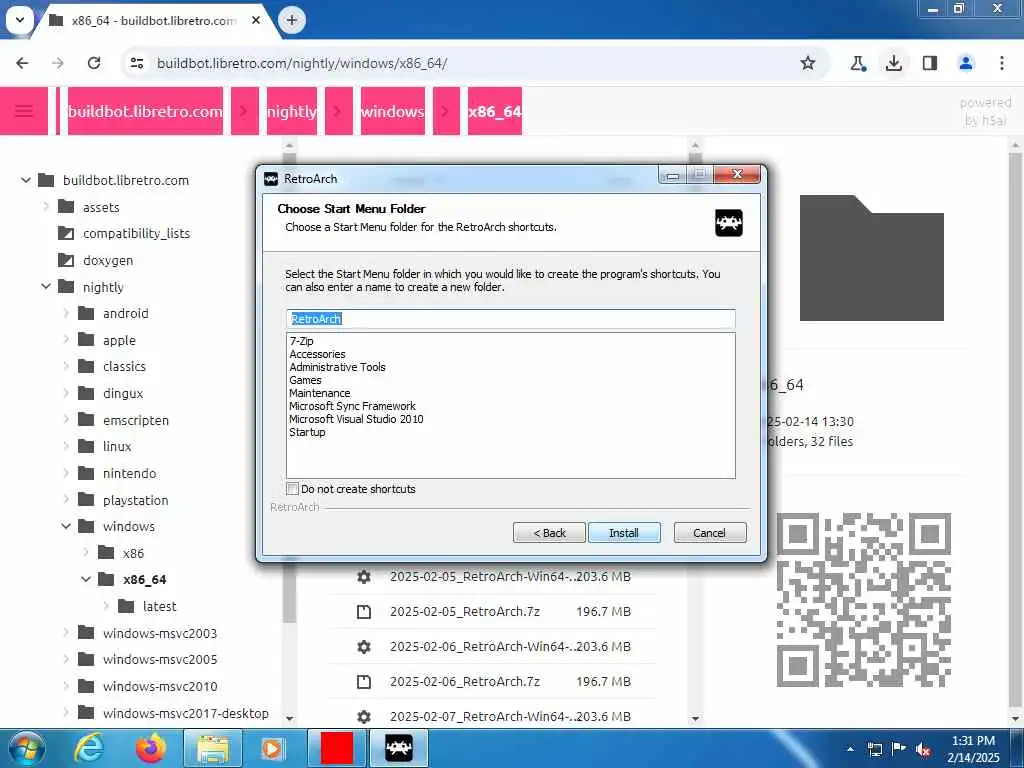Click gear icon beside 2025-02-07_RetroArch-Win64 file
The image size is (1024, 768).
[x=364, y=716]
